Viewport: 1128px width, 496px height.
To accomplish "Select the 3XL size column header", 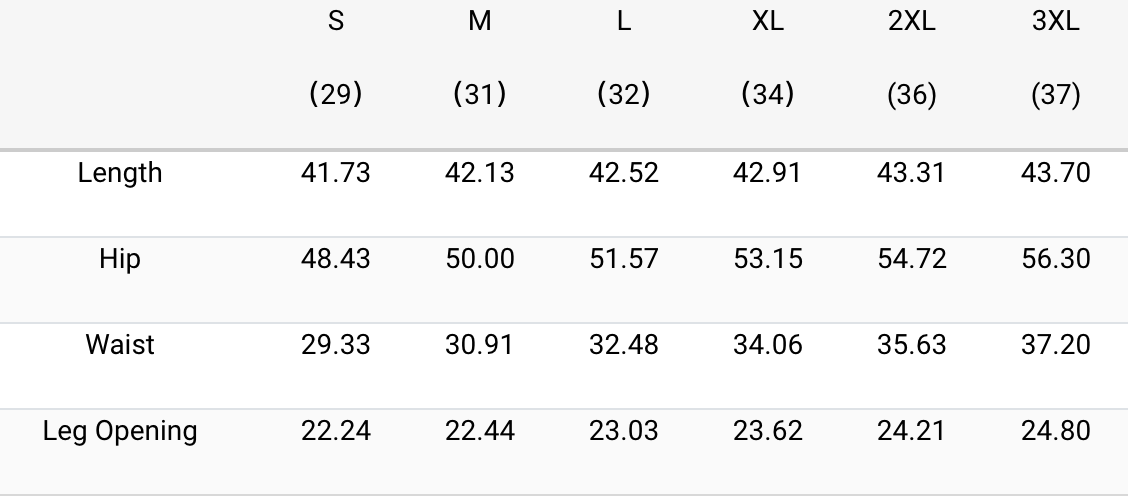I will [x=1056, y=22].
